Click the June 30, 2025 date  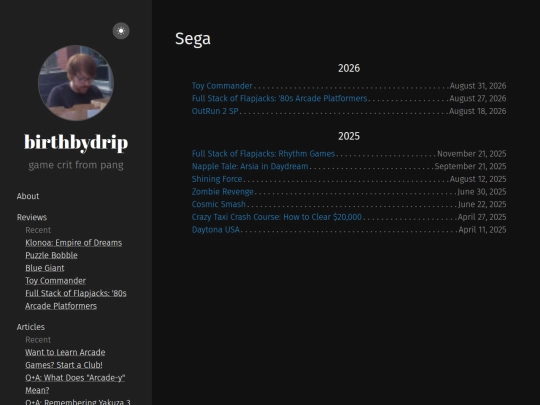click(482, 192)
